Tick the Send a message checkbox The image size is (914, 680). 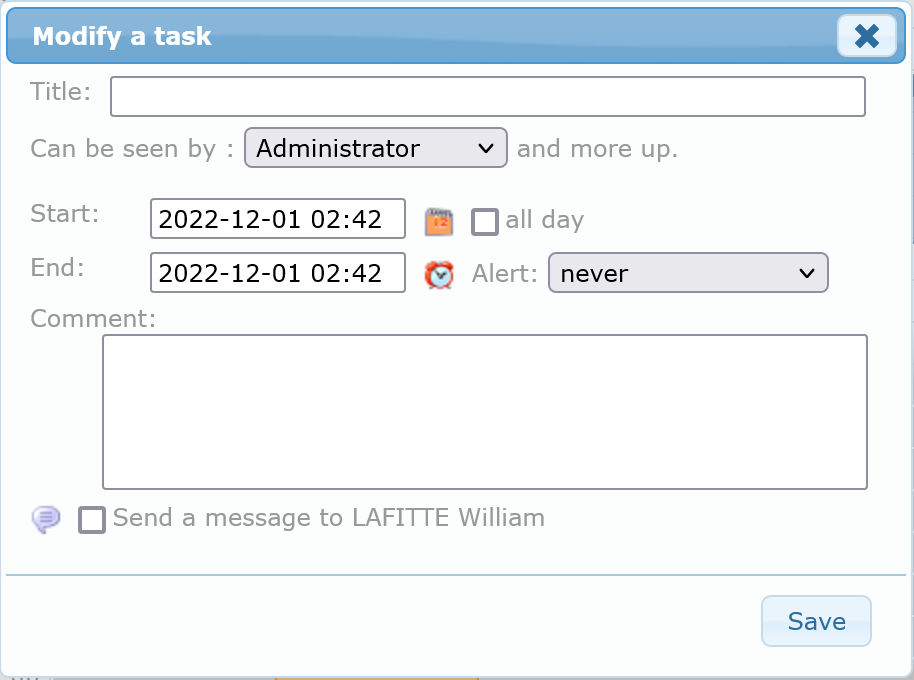coord(92,520)
